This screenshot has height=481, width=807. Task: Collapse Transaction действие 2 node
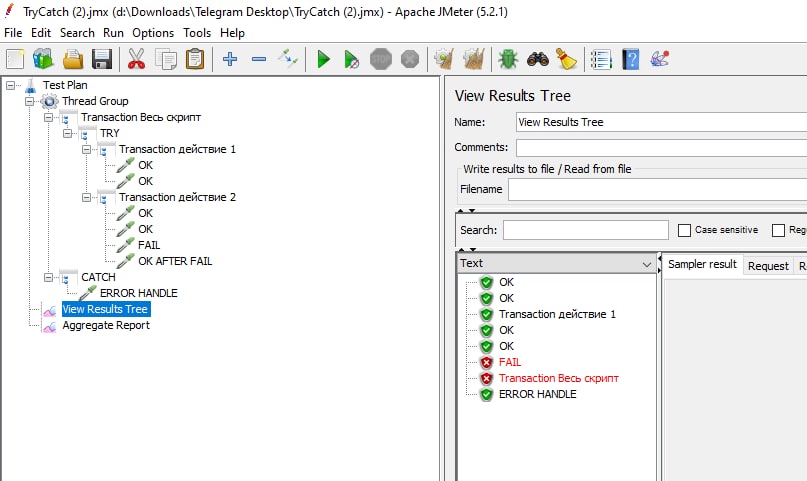[x=86, y=197]
